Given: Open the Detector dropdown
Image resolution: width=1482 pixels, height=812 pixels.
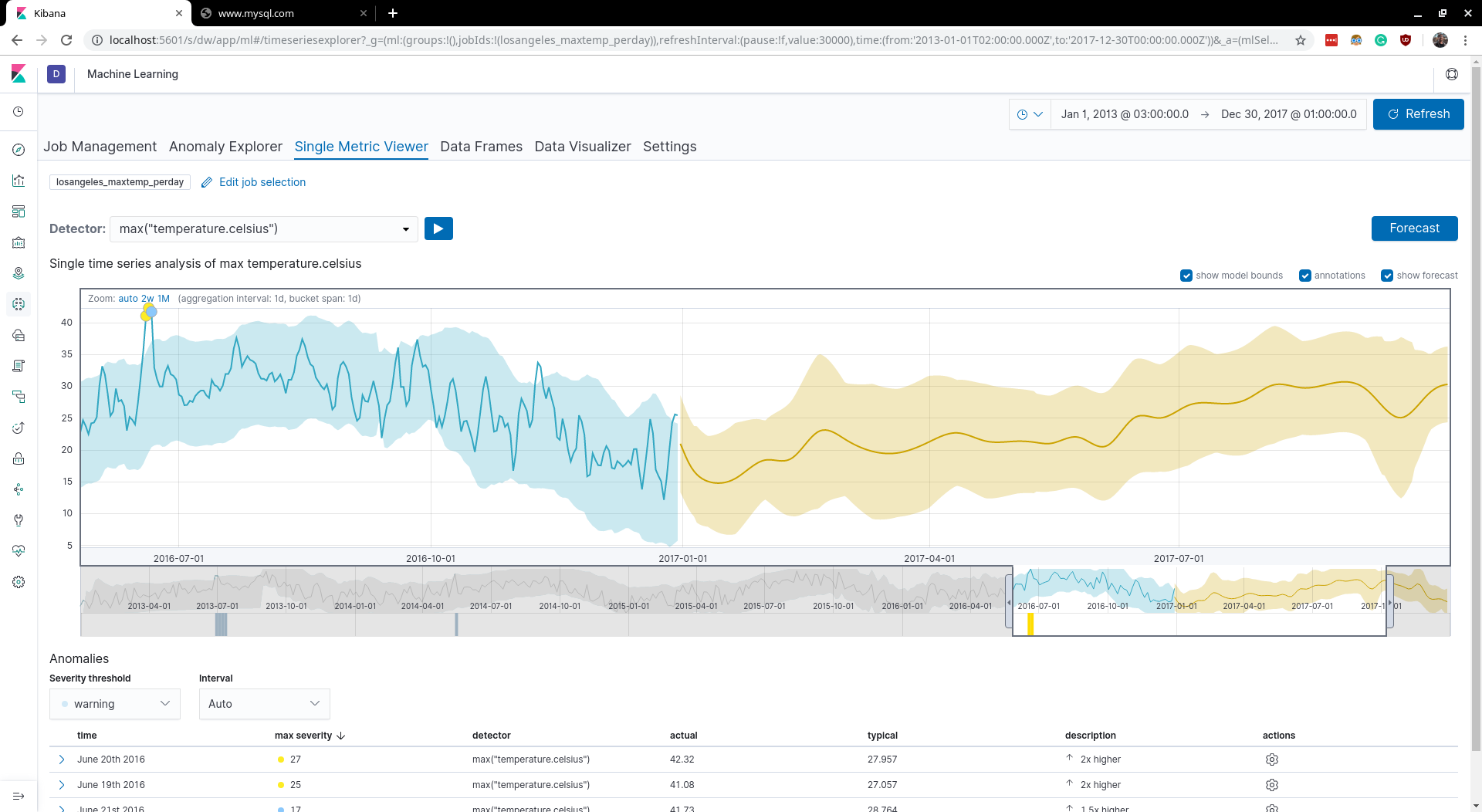Looking at the screenshot, I should click(264, 229).
